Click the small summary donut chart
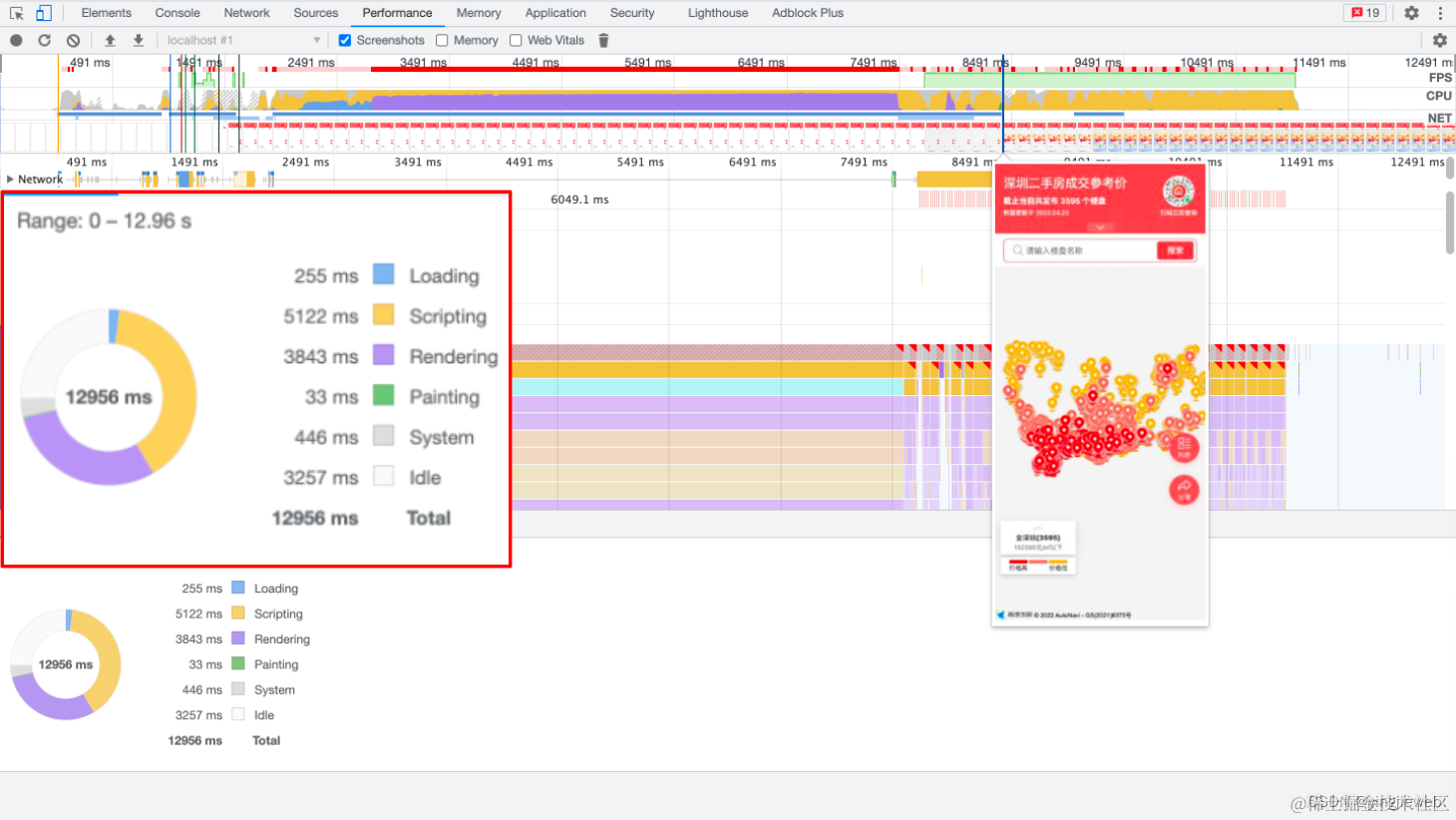This screenshot has width=1456, height=820. pyautogui.click(x=66, y=664)
